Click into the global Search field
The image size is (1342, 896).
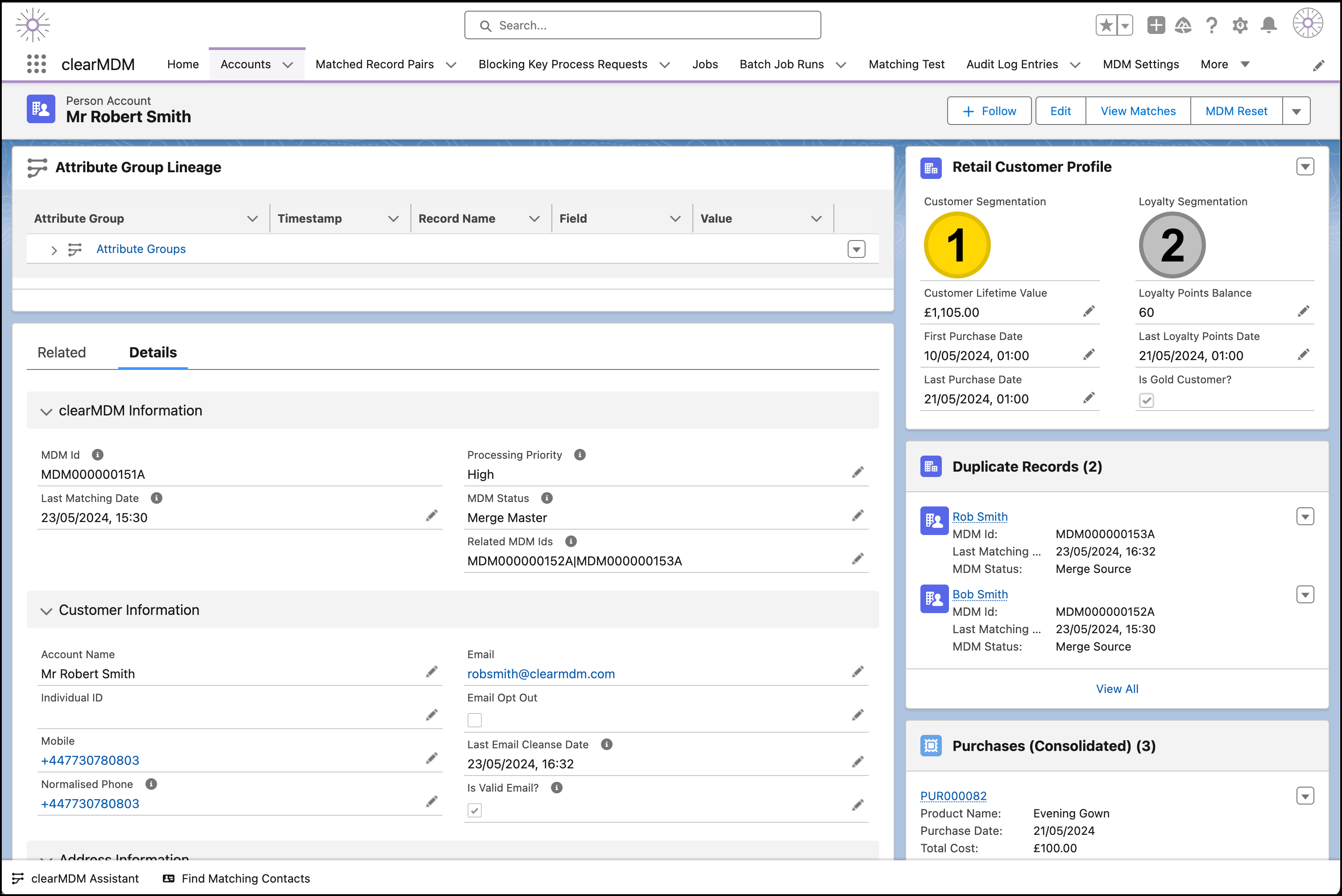642,26
